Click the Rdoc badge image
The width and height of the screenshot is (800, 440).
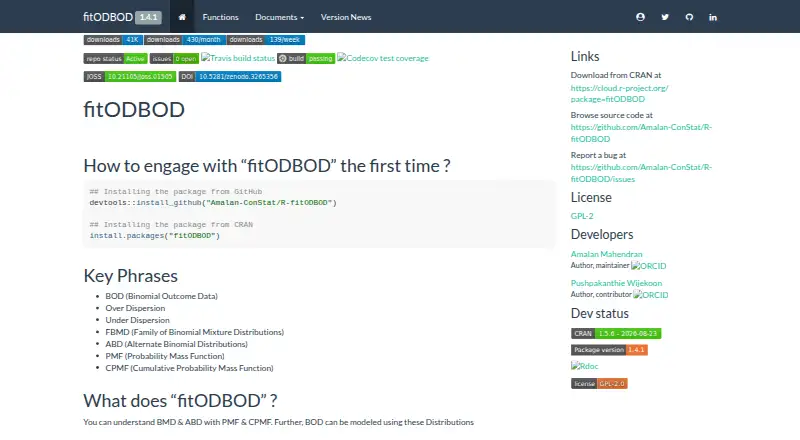point(585,366)
